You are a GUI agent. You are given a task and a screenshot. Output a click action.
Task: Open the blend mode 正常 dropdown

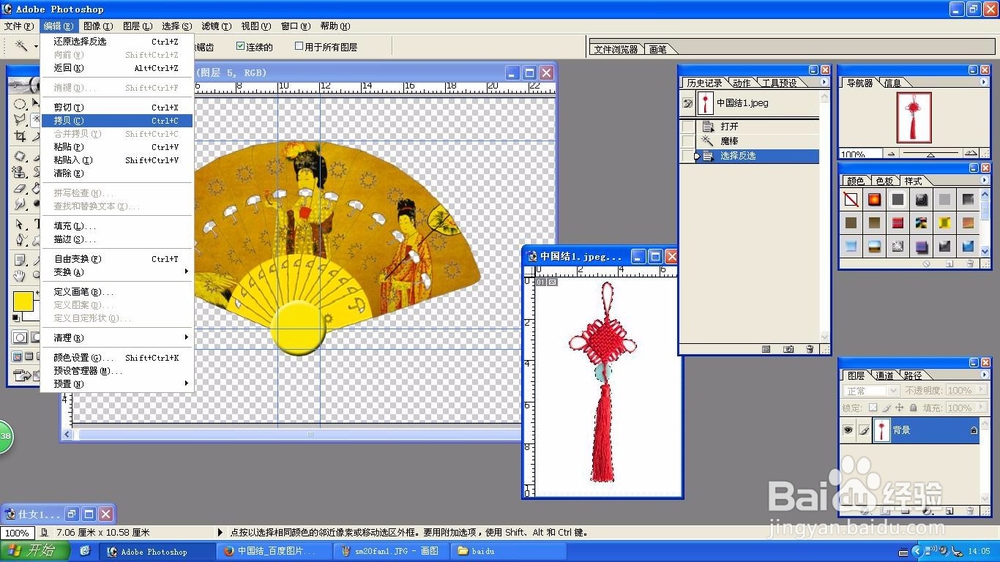(870, 390)
